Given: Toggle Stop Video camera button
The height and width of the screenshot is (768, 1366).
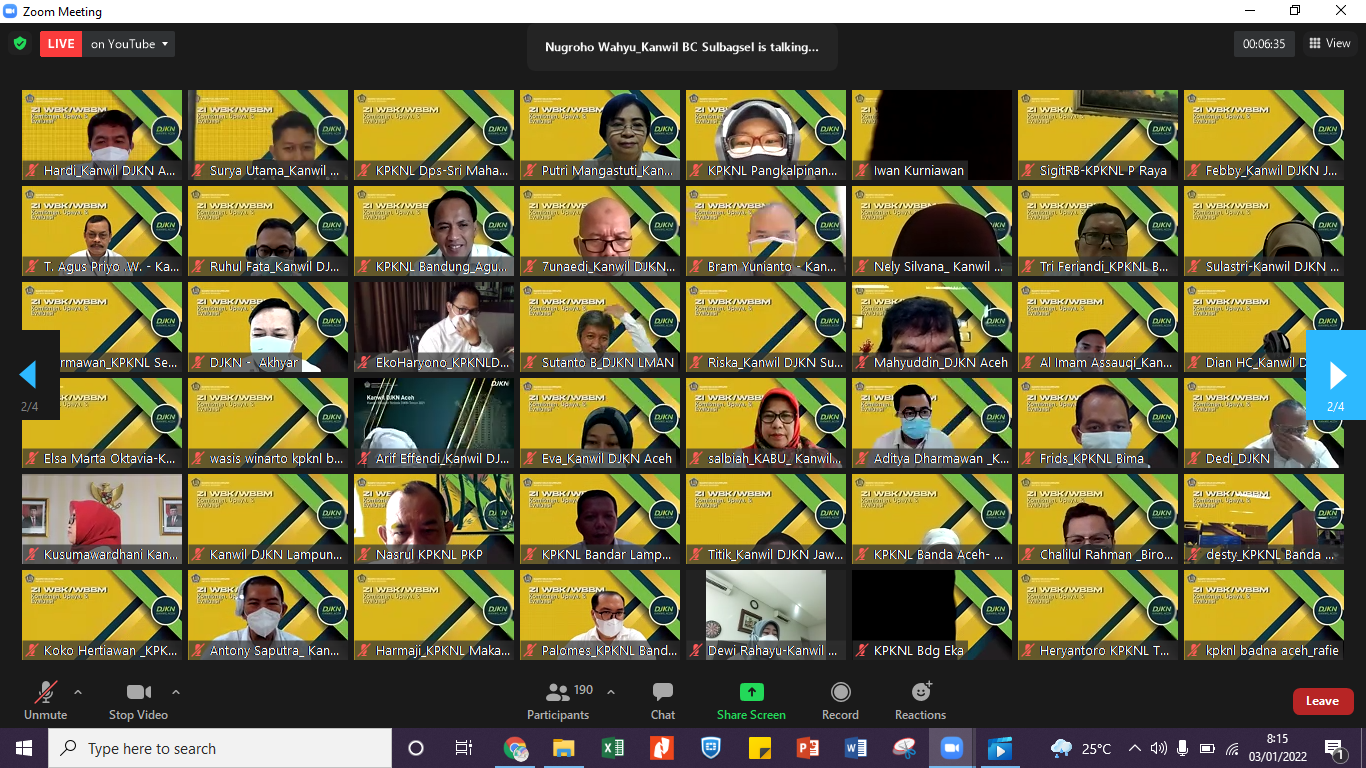Looking at the screenshot, I should pyautogui.click(x=138, y=700).
